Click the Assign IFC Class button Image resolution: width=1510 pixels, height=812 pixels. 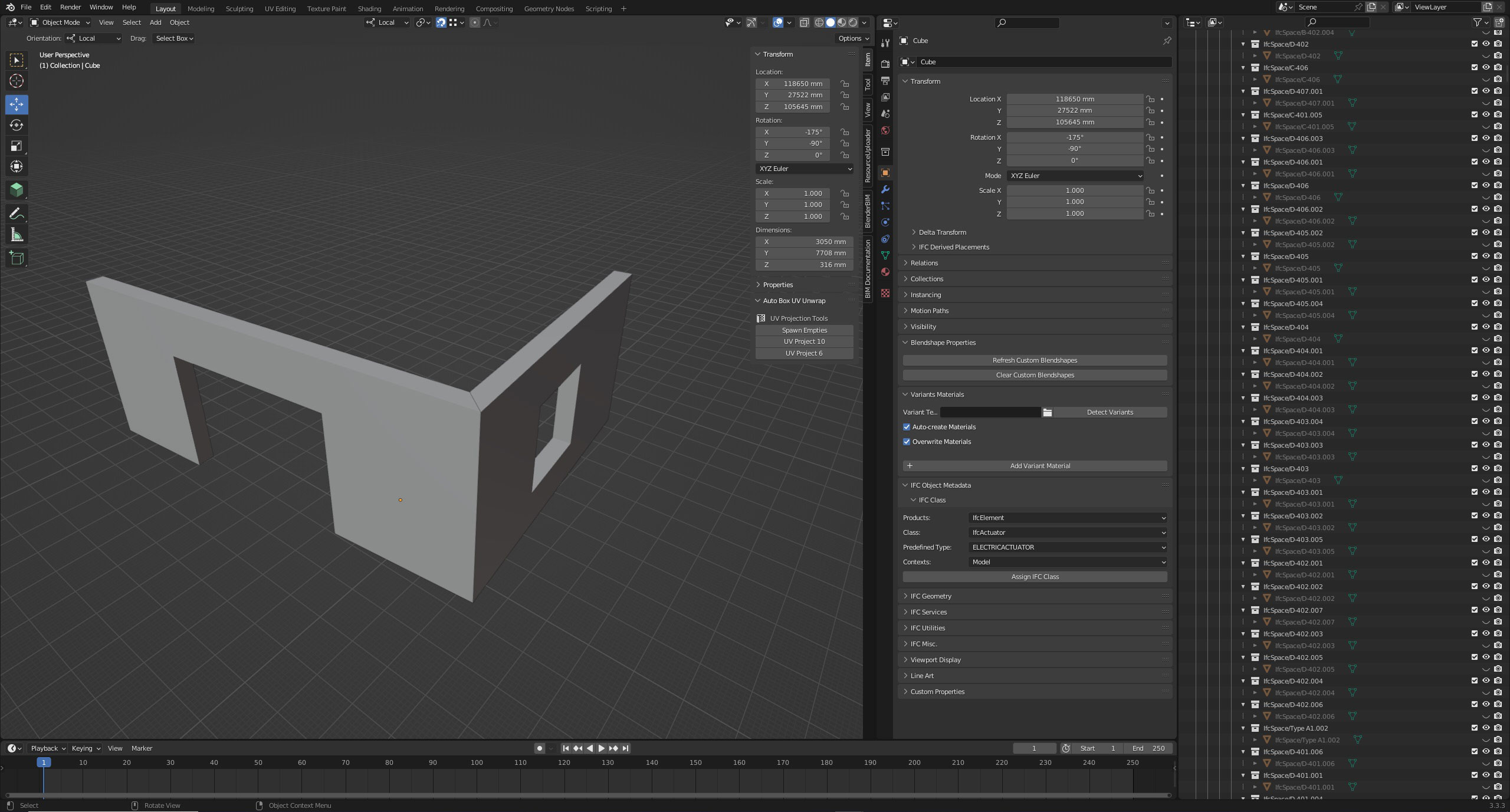pos(1035,577)
